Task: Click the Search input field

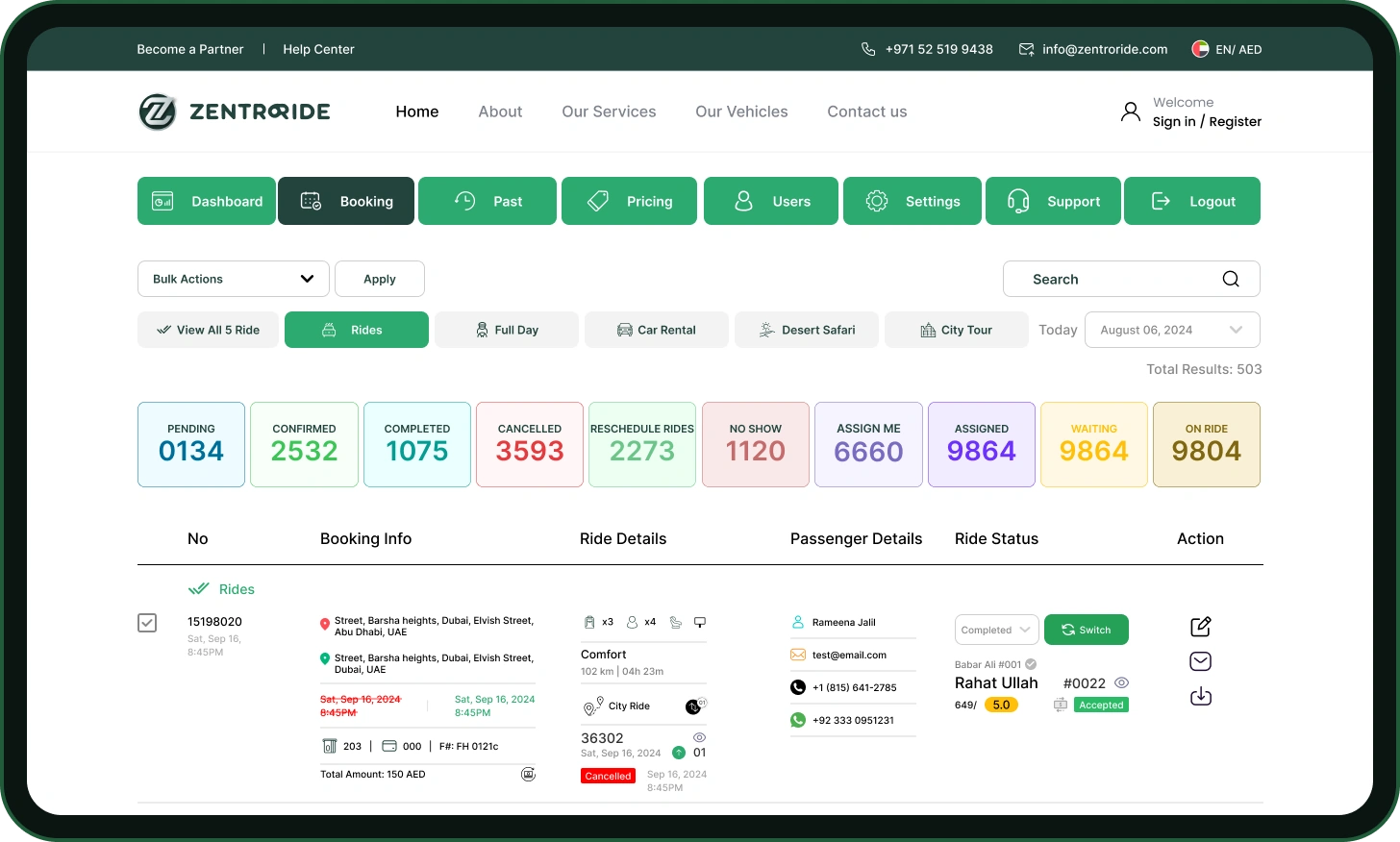Action: 1132,279
